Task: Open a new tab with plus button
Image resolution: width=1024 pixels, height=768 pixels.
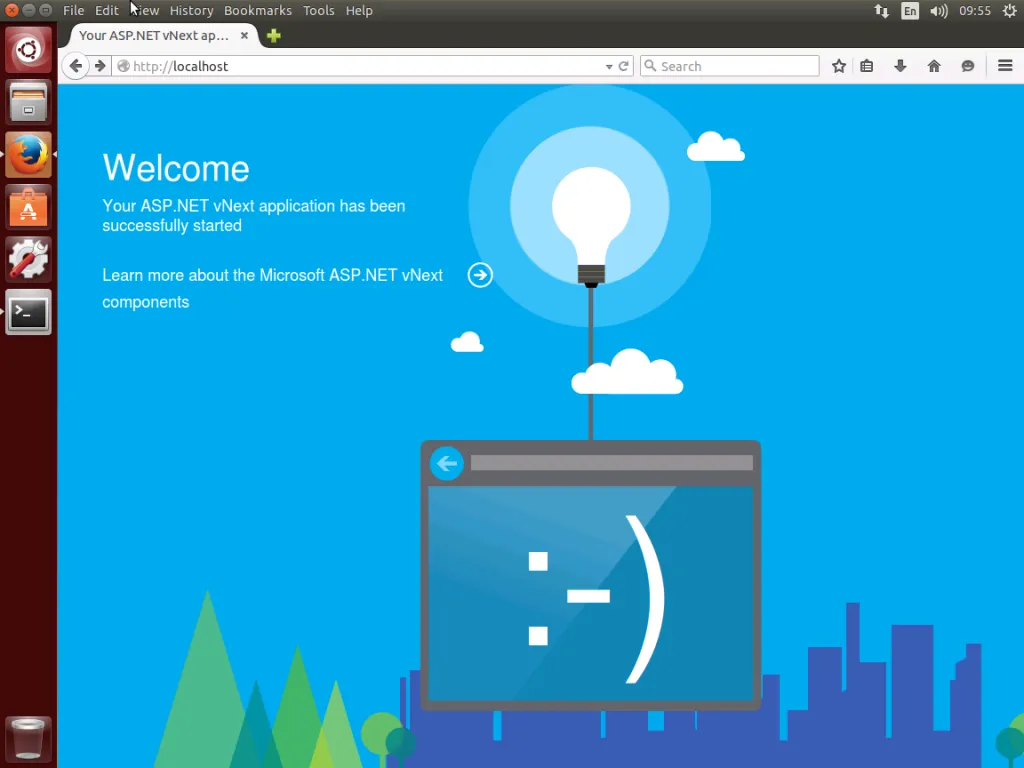Action: 273,35
